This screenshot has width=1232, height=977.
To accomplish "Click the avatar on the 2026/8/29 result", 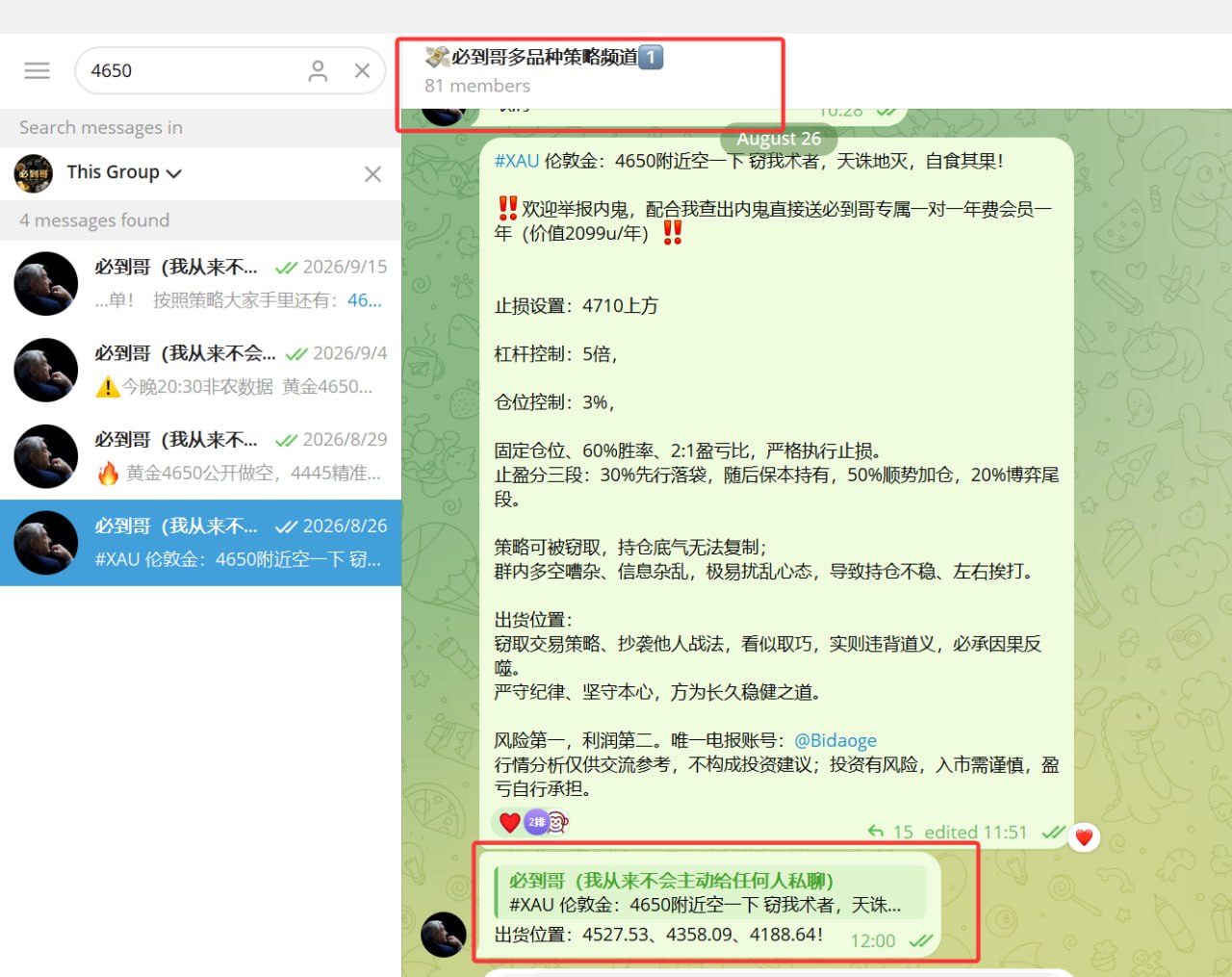I will [x=45, y=457].
